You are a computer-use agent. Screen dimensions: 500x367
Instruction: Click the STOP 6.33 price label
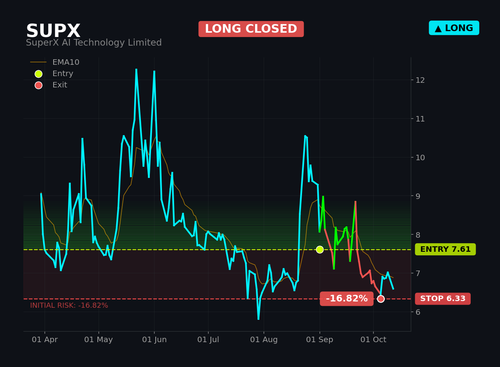pos(443,299)
